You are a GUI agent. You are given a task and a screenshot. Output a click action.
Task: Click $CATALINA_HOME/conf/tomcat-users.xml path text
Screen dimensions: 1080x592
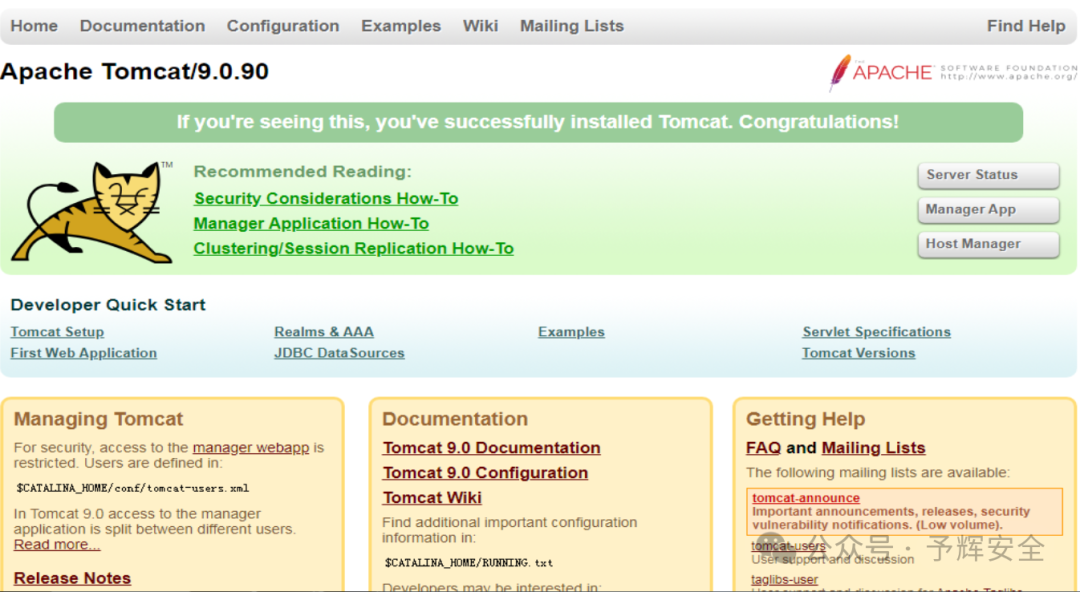[x=132, y=488]
